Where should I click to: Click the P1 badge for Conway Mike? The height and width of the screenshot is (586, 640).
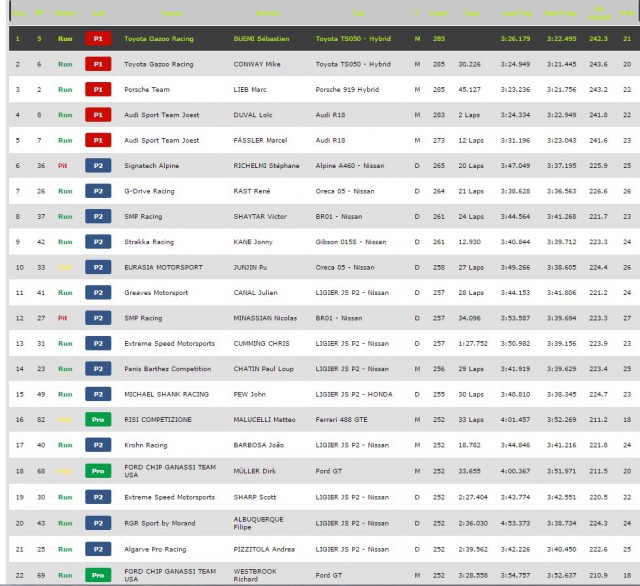point(98,64)
